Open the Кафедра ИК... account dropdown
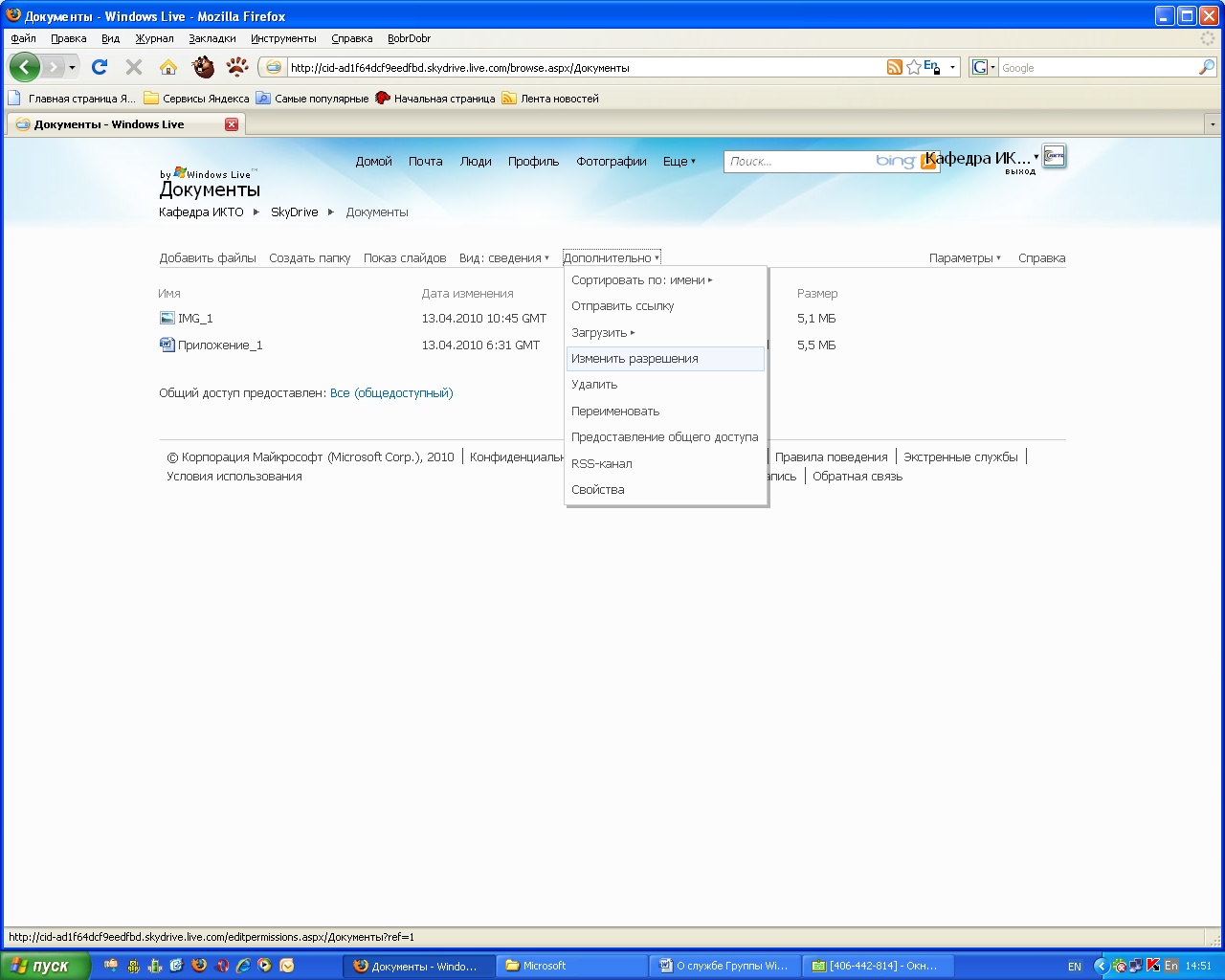1225x980 pixels. tap(982, 158)
